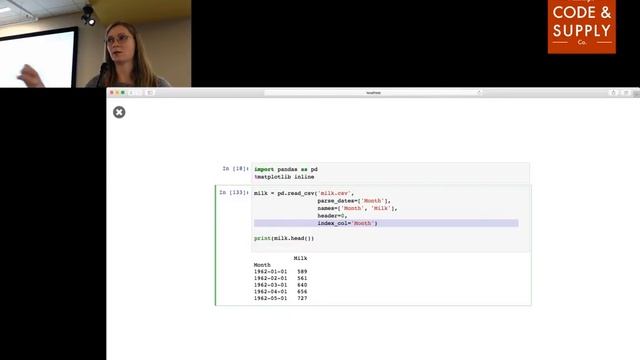
Task: Click output row 1962-04-01 656
Action: pos(280,292)
